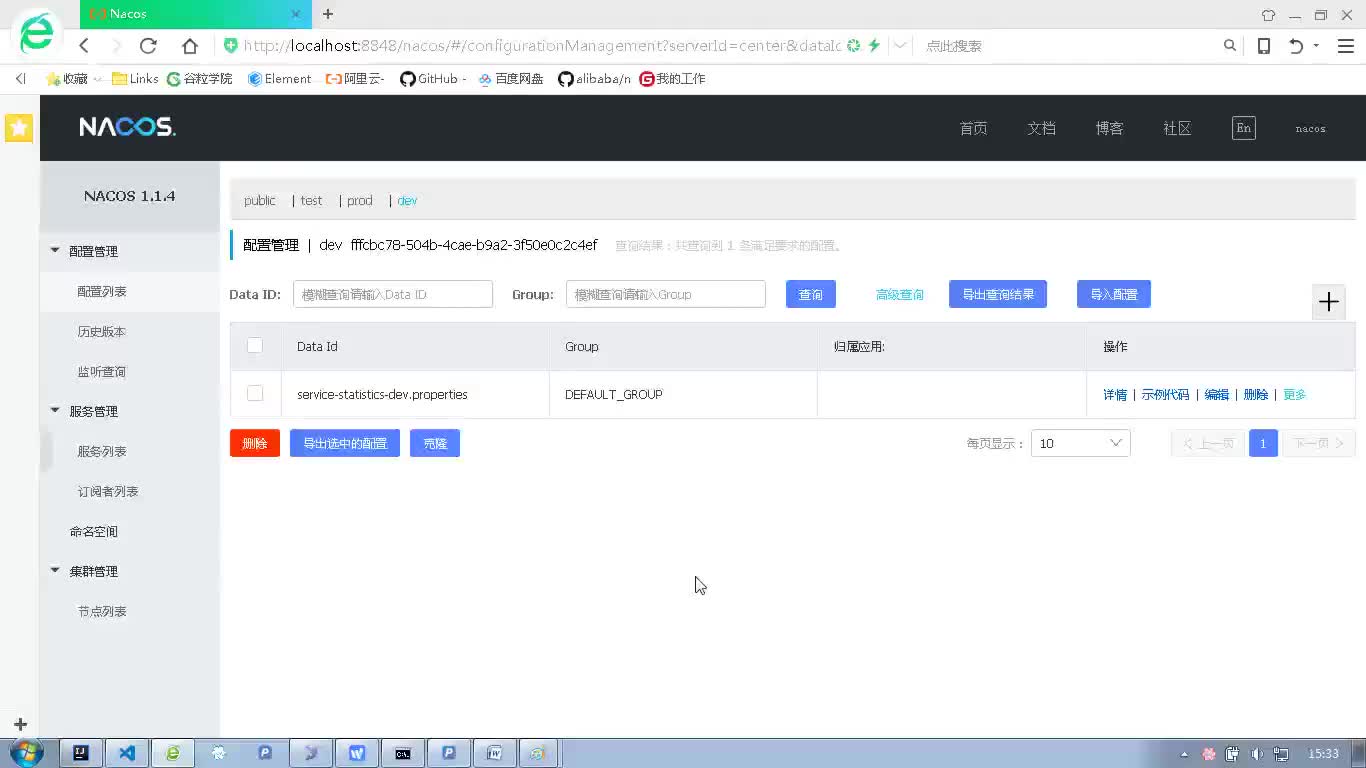The height and width of the screenshot is (768, 1366).
Task: Open the GitHub bookmark
Action: [x=433, y=78]
